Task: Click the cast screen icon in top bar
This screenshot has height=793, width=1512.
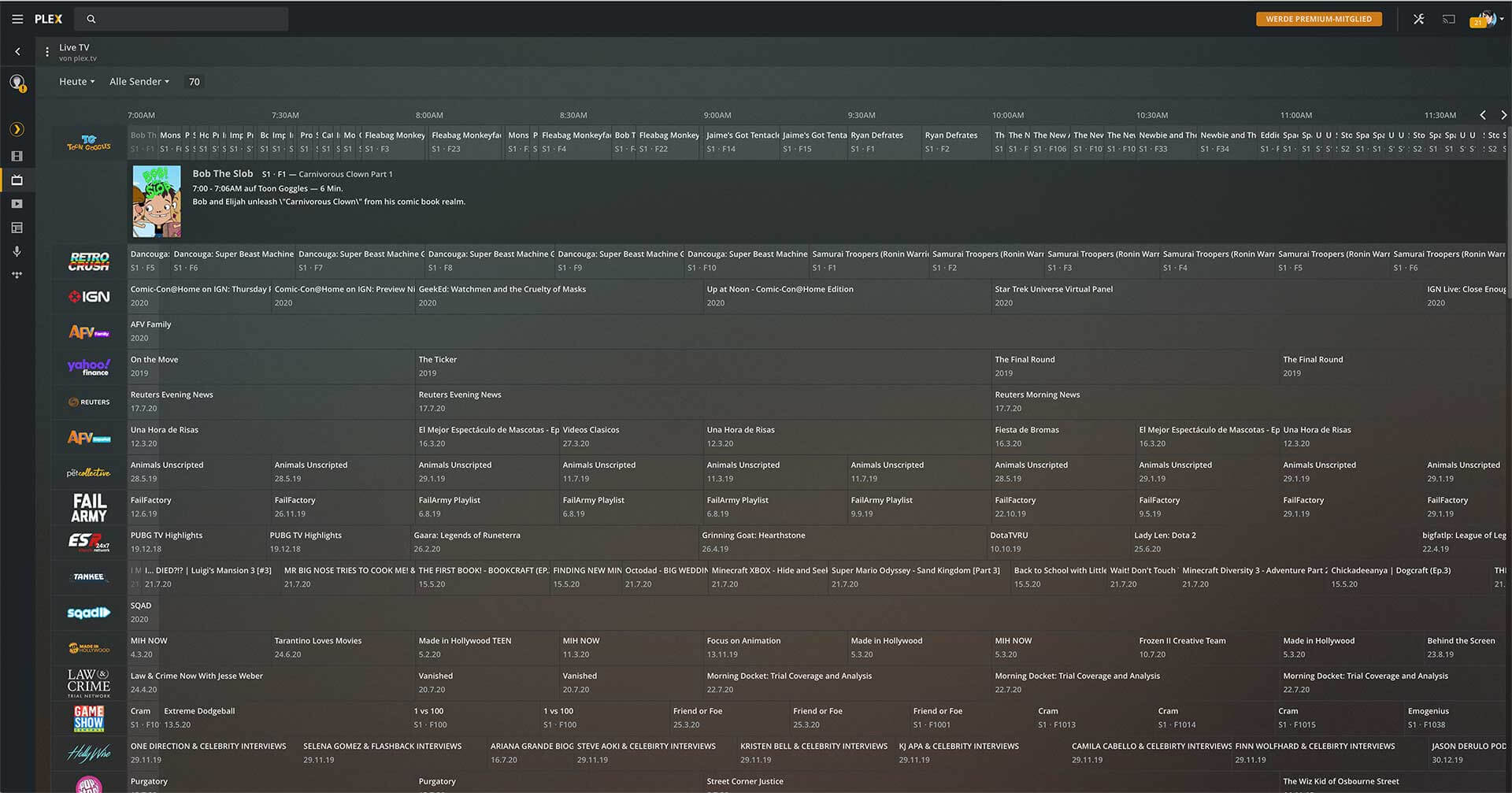Action: 1449,19
